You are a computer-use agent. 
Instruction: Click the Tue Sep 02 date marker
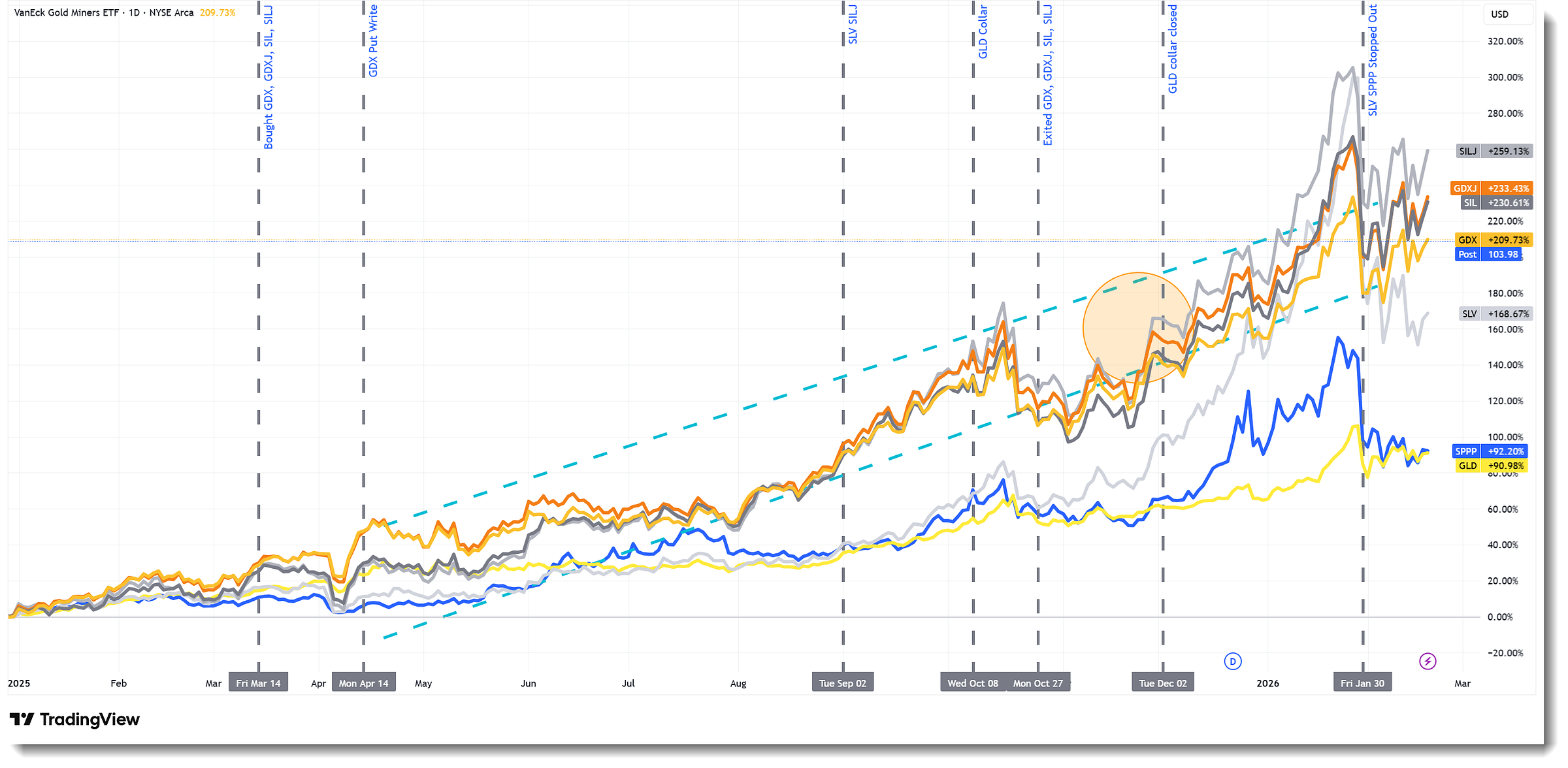(x=842, y=683)
